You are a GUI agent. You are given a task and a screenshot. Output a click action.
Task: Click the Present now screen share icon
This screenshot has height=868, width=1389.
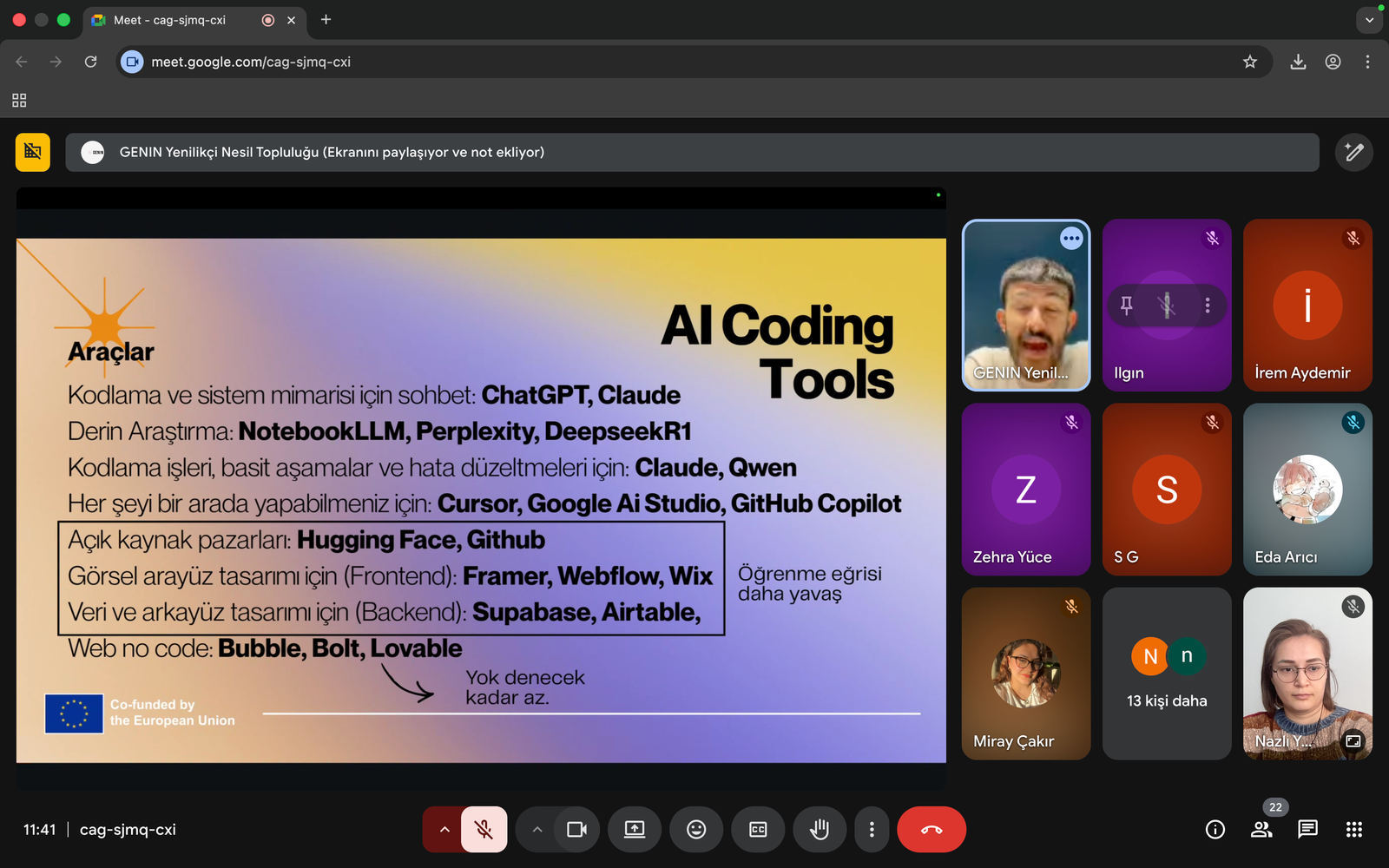(x=635, y=830)
